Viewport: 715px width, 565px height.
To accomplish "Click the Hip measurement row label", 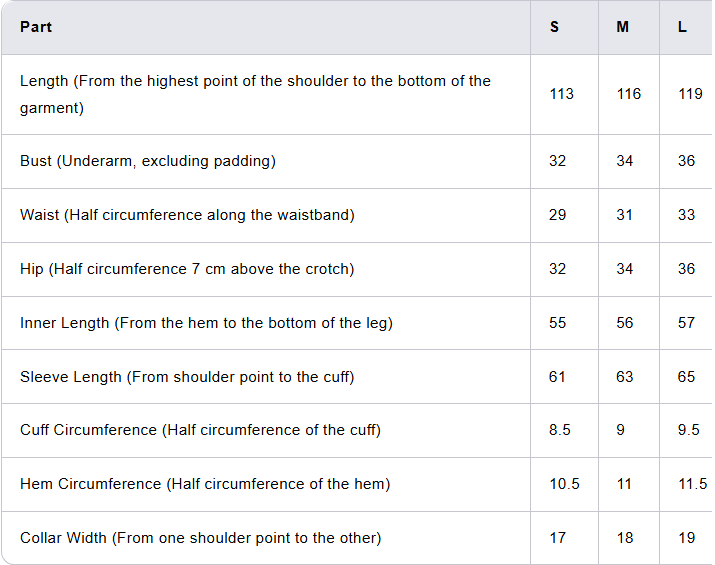I will pos(187,269).
